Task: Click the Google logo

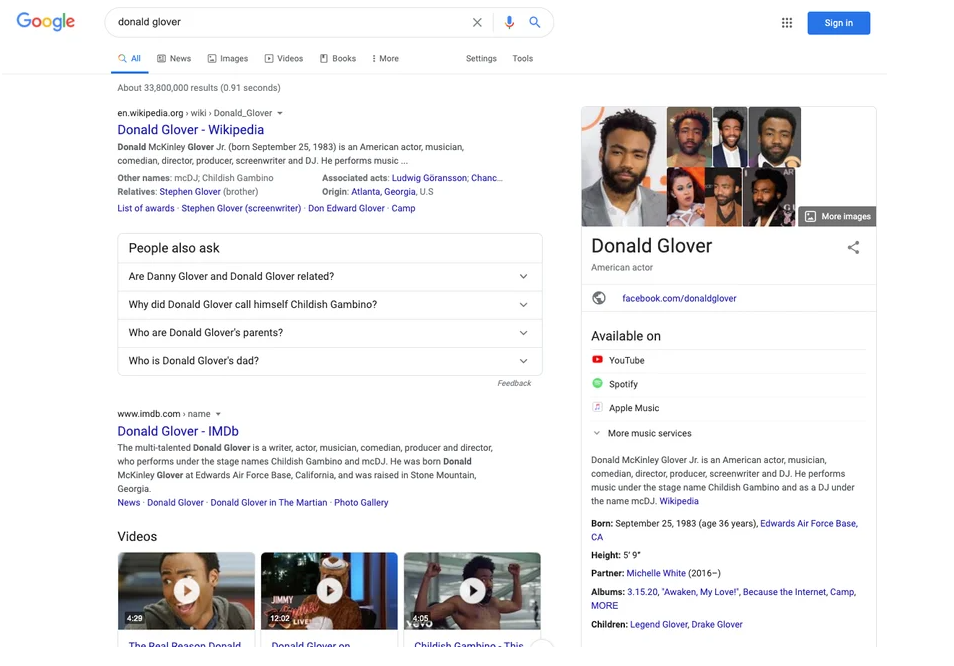Action: pyautogui.click(x=46, y=22)
